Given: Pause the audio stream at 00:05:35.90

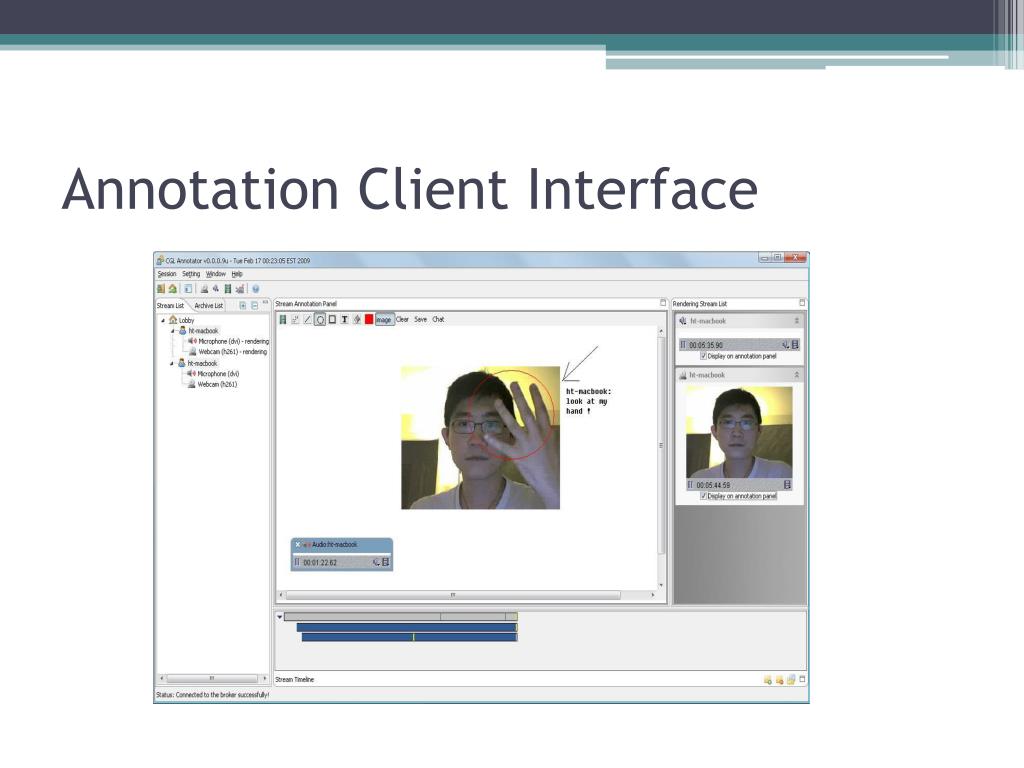Looking at the screenshot, I should [x=684, y=345].
